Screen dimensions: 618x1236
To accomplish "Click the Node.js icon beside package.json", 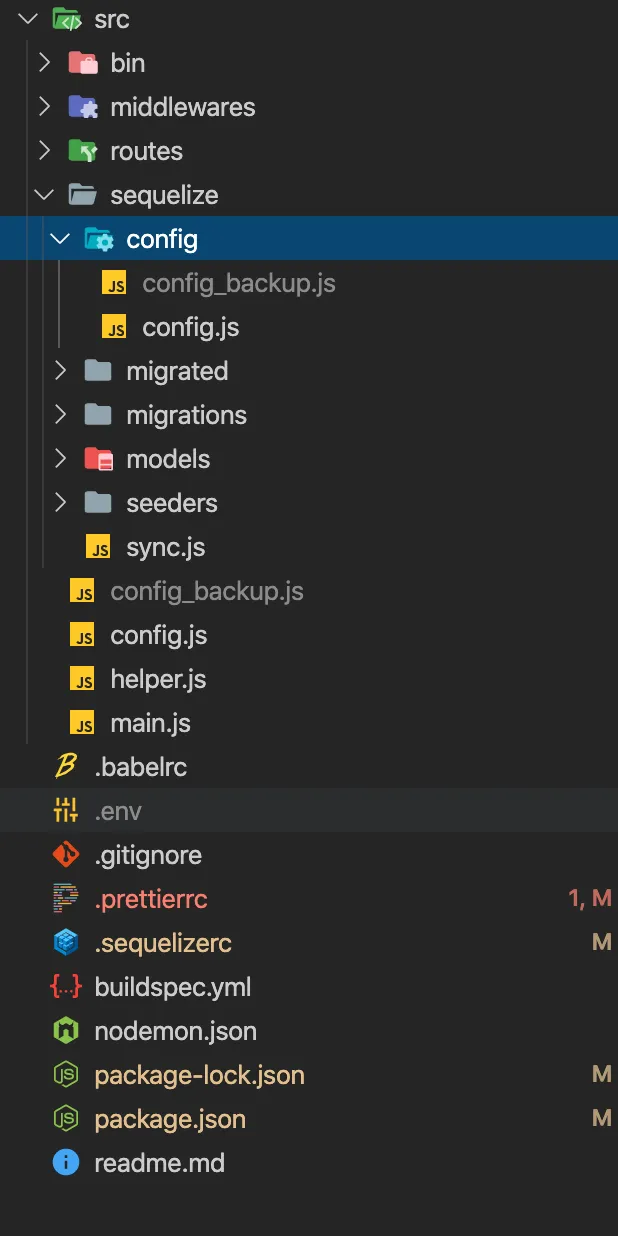I will point(66,1119).
